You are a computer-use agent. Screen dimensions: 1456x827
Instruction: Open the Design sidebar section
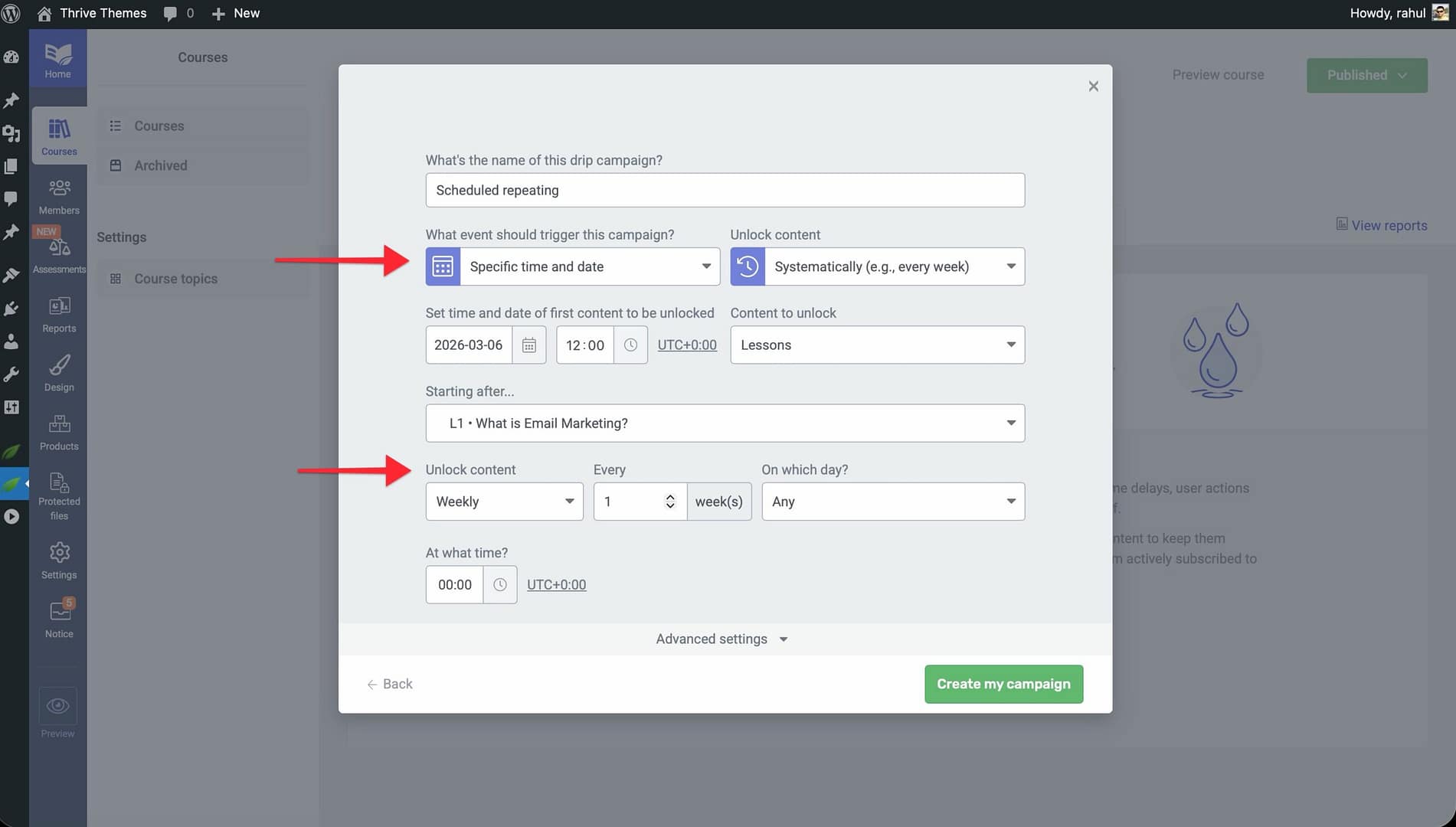point(59,374)
